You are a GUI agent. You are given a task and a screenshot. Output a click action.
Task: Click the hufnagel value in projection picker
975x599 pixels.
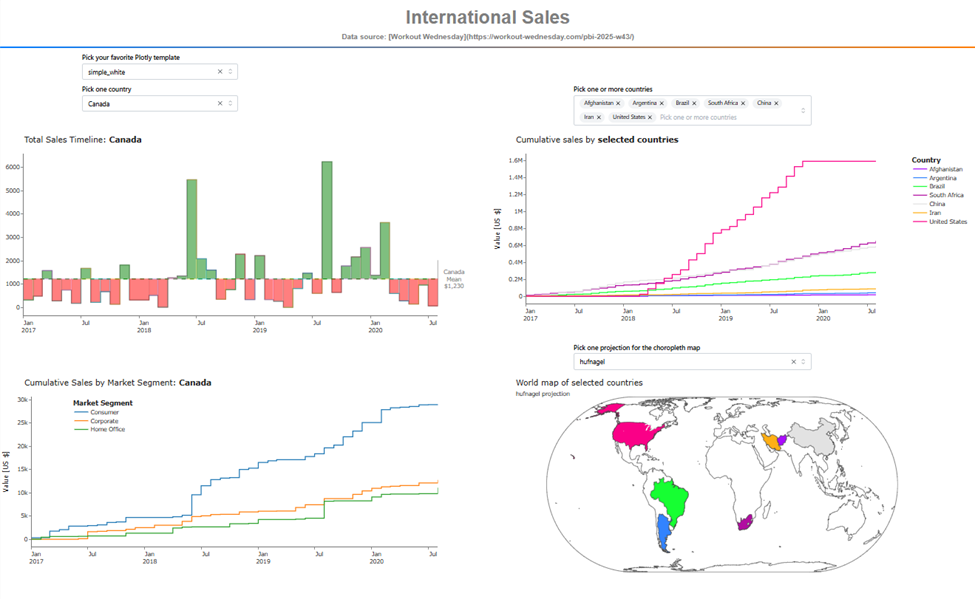pyautogui.click(x=592, y=362)
